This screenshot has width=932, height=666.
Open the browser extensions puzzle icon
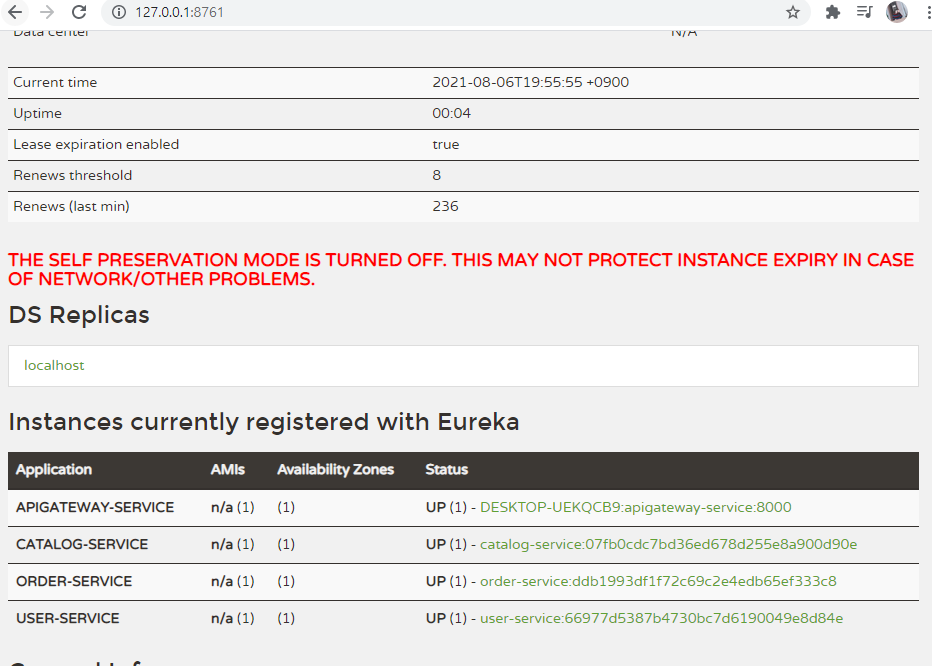(x=833, y=12)
